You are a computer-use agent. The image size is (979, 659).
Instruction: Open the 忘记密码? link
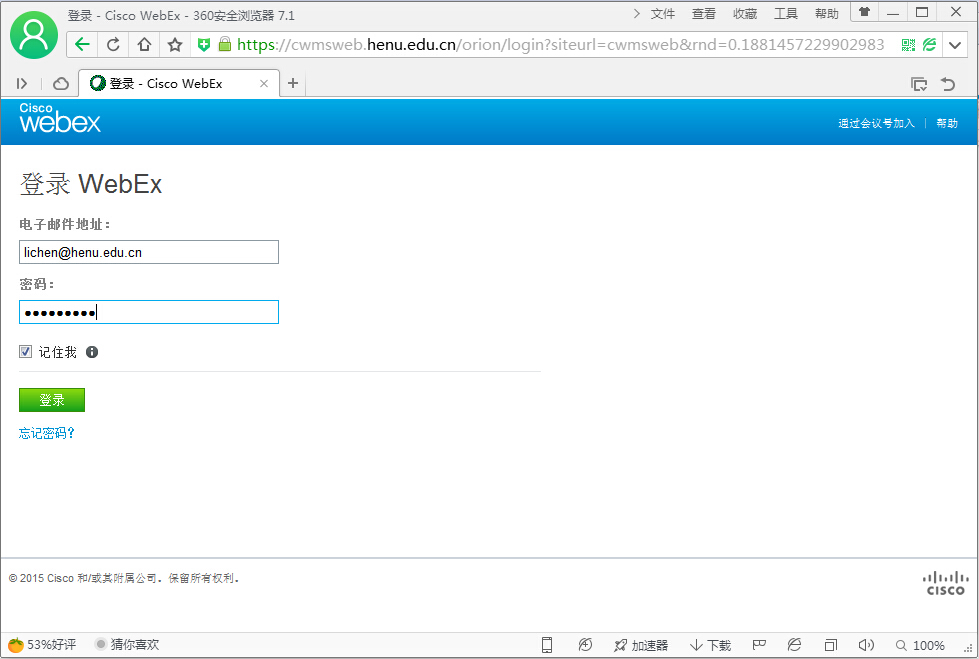click(47, 433)
